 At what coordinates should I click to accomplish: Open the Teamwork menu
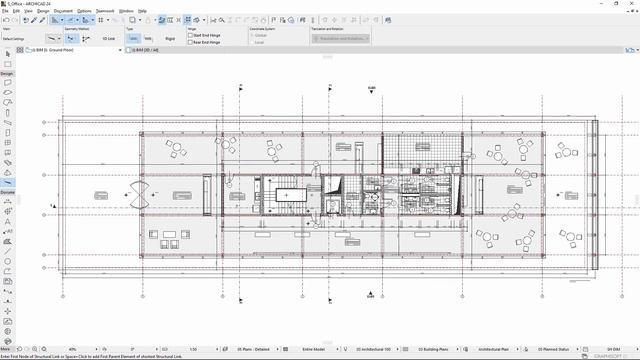[105, 11]
